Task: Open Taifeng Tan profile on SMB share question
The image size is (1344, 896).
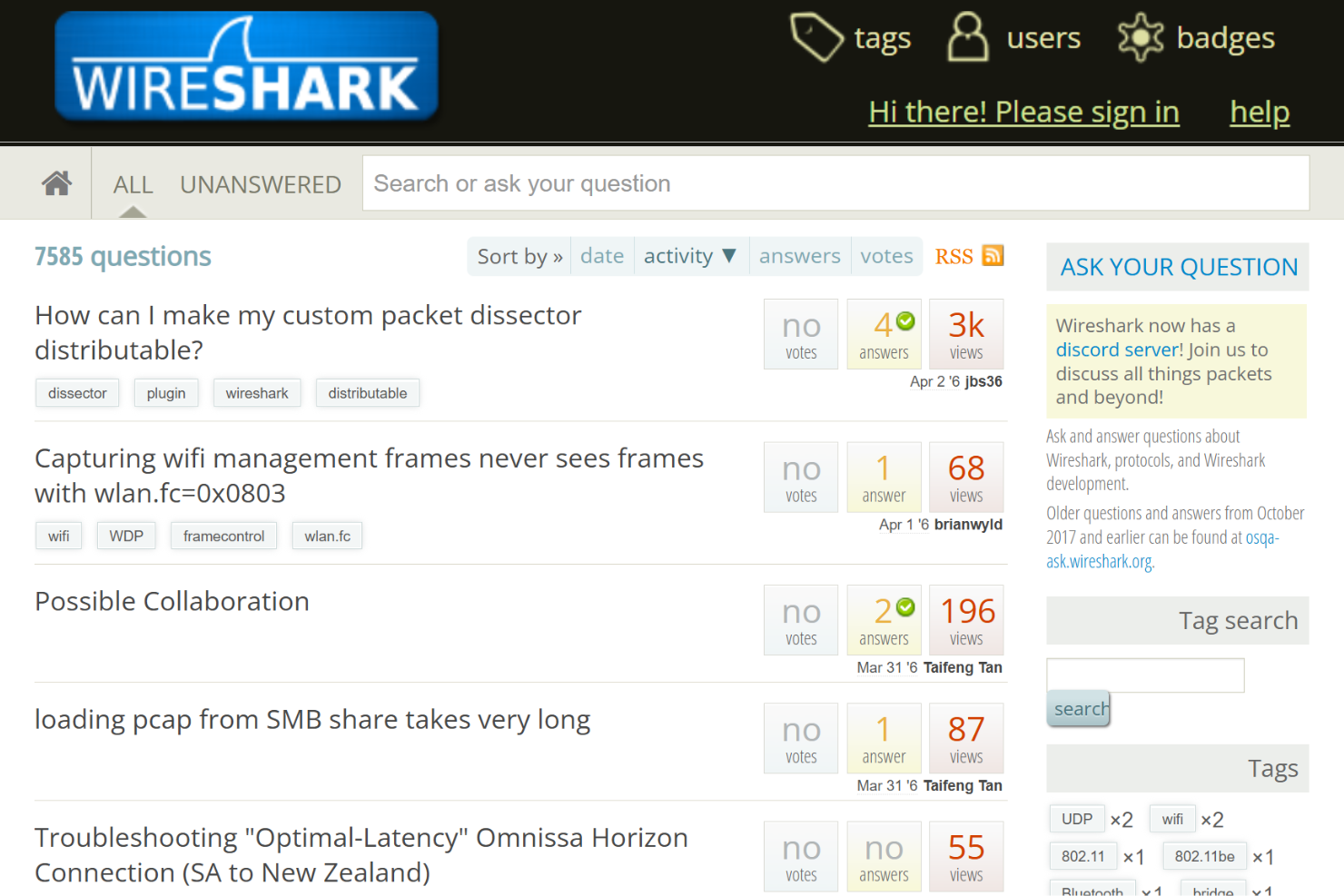Action: coord(963,785)
